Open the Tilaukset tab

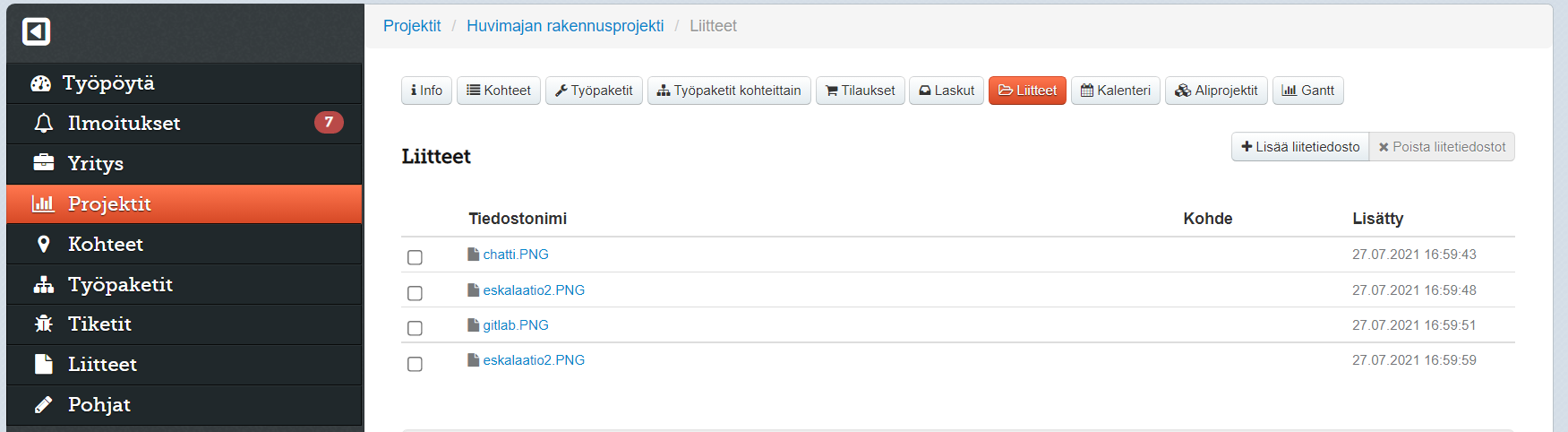860,91
